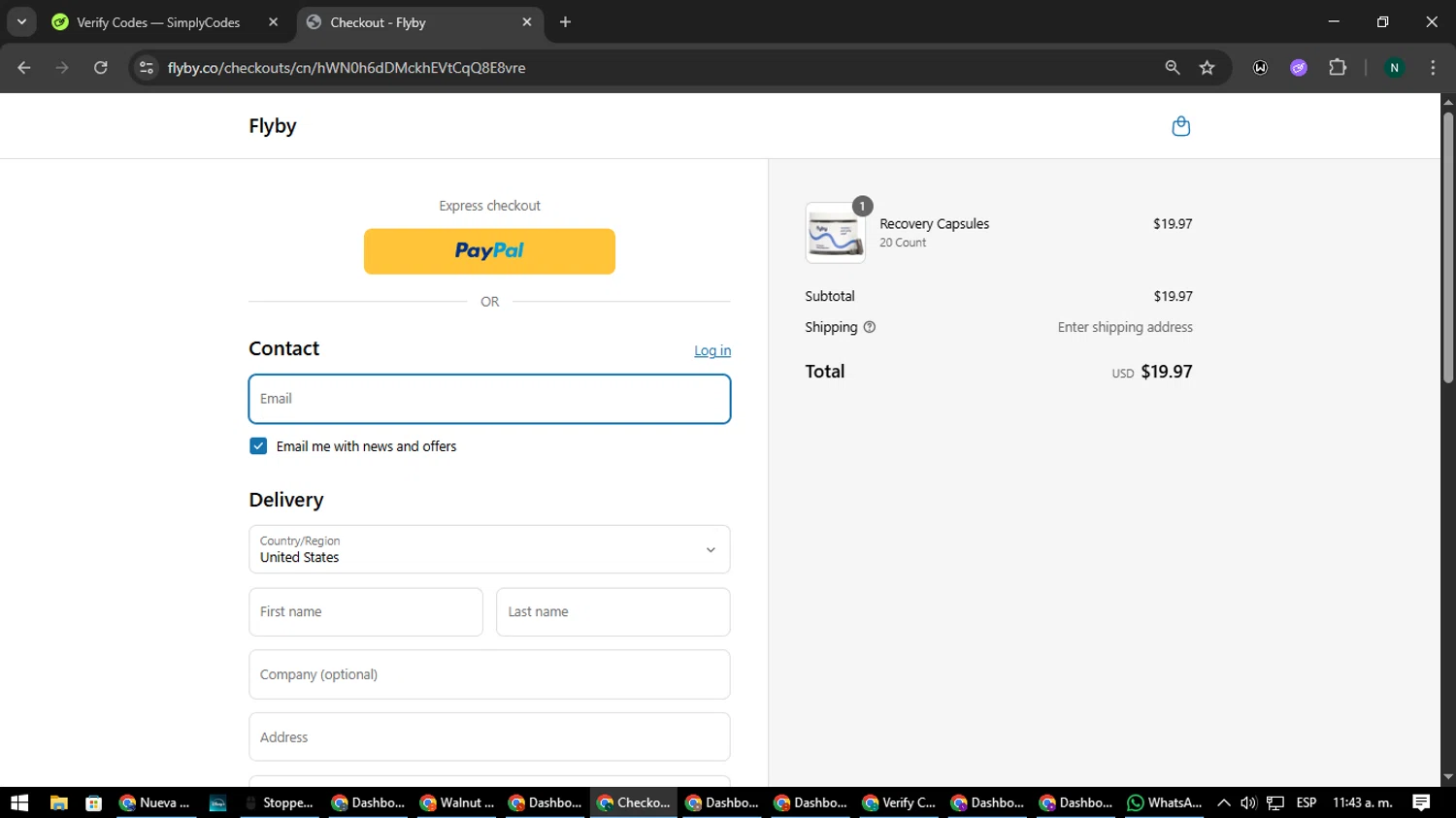Screen dimensions: 1456x818
Task: Open File Explorer from the taskbar
Action: (58, 802)
